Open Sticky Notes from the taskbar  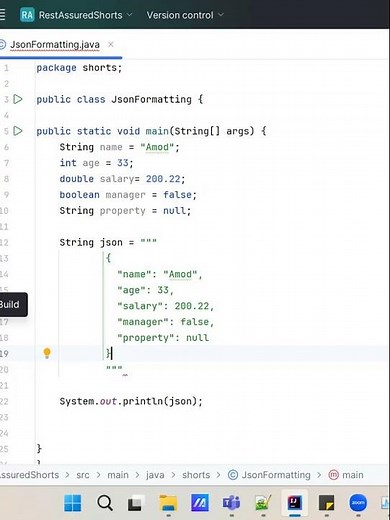(326, 503)
